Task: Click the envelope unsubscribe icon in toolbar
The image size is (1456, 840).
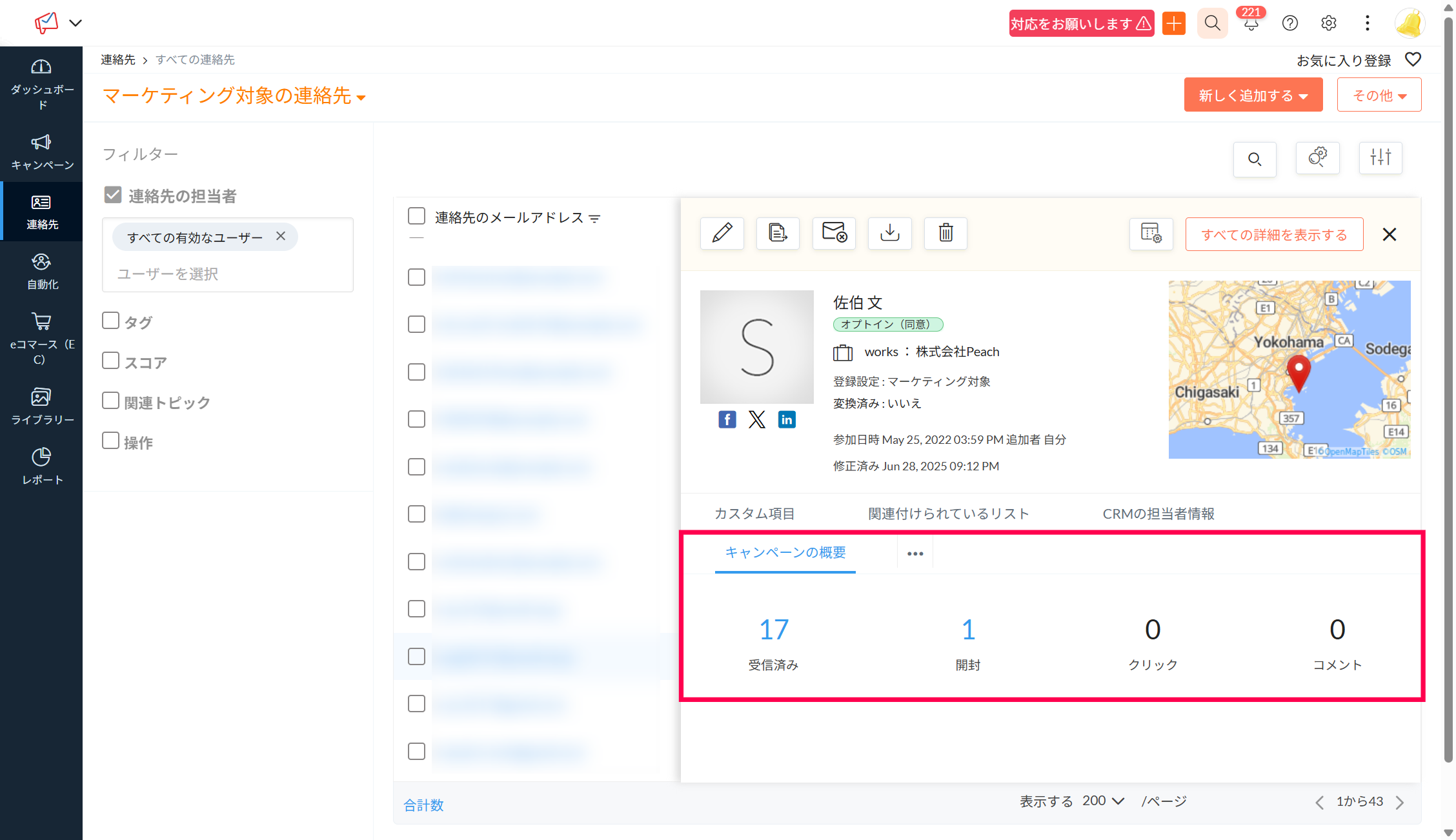Action: pos(833,234)
